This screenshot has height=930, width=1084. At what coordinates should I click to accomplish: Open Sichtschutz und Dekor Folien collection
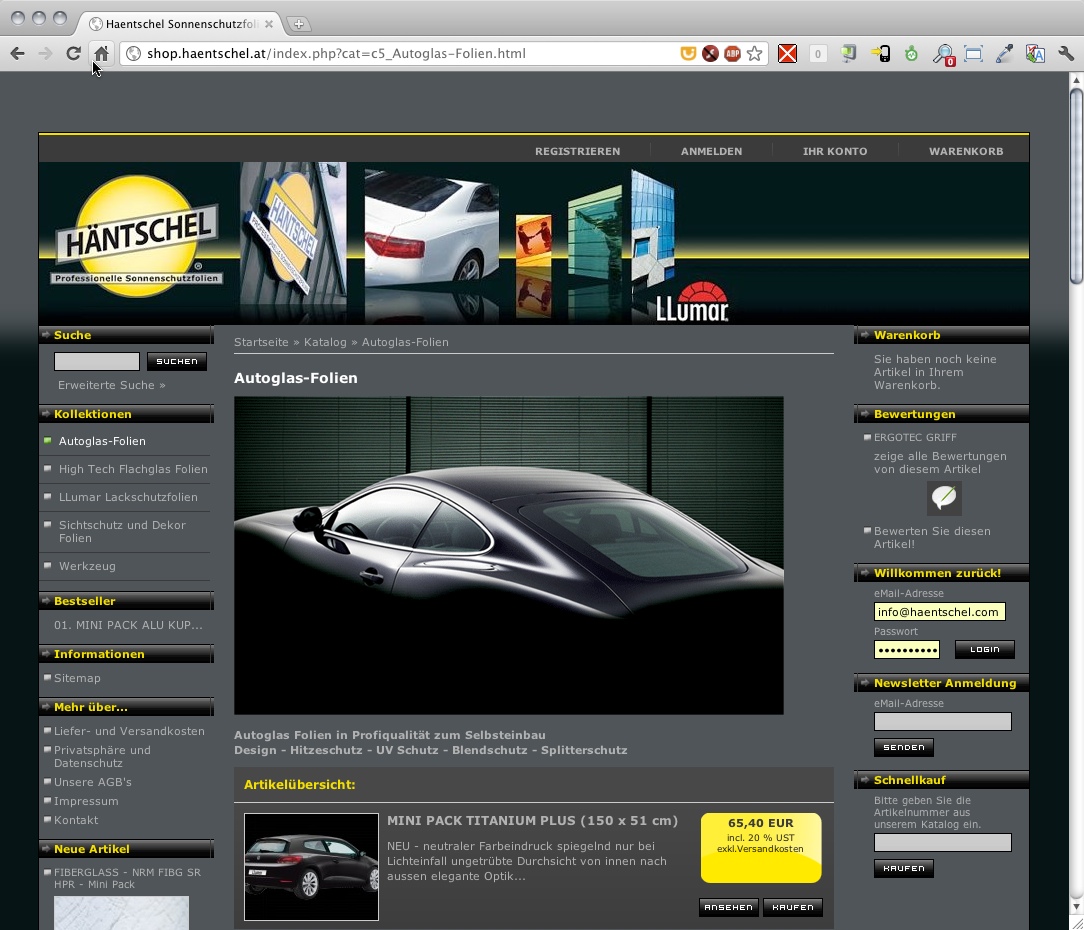point(122,532)
